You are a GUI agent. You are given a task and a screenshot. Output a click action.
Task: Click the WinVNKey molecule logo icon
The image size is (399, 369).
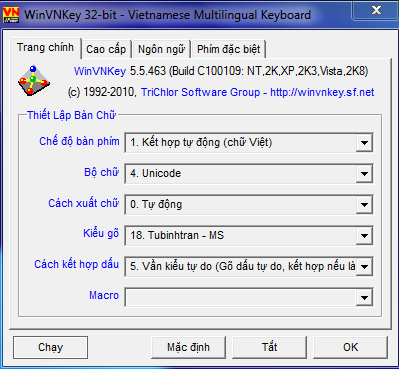[34, 80]
